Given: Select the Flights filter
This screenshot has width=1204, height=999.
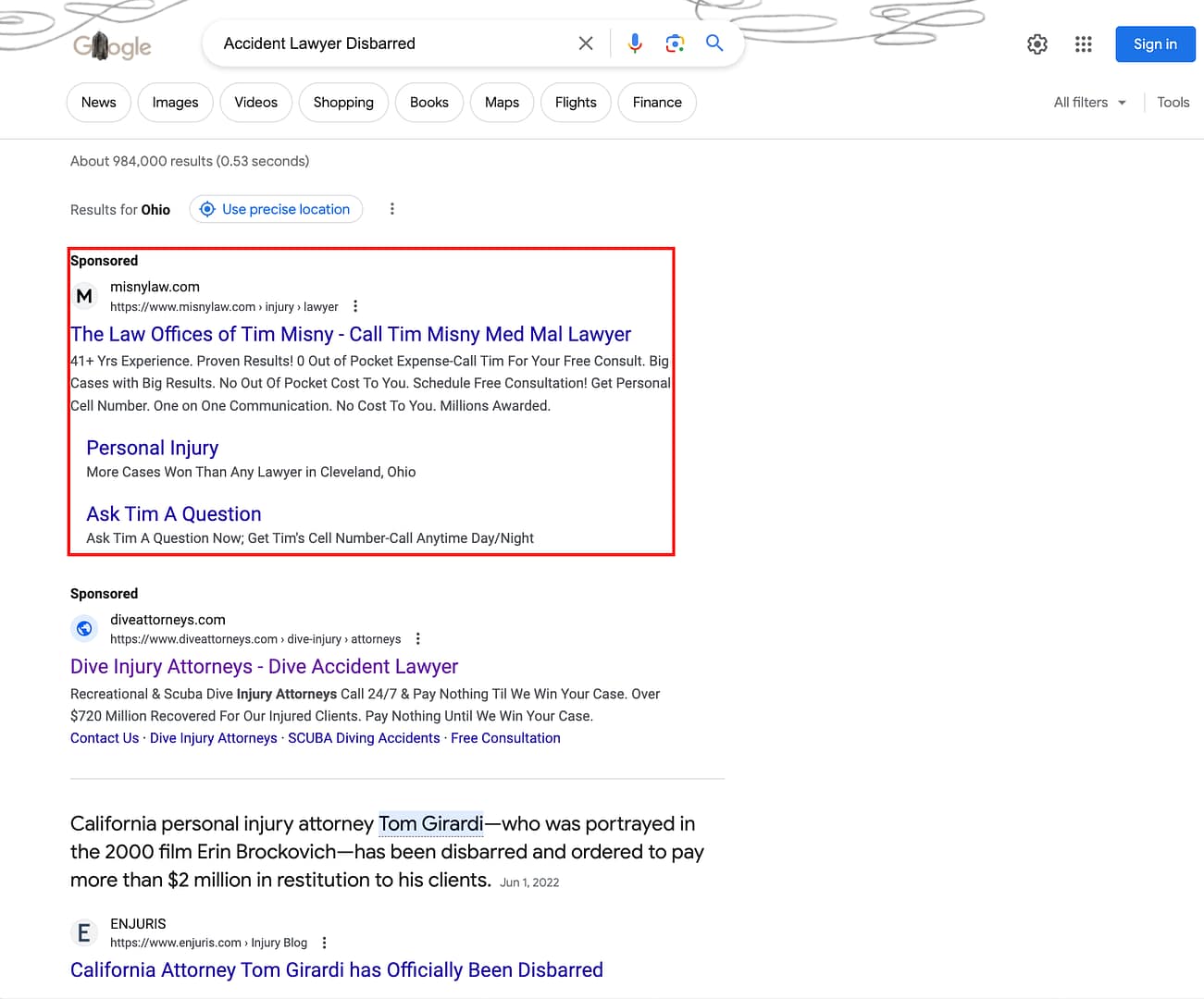Looking at the screenshot, I should pos(576,103).
